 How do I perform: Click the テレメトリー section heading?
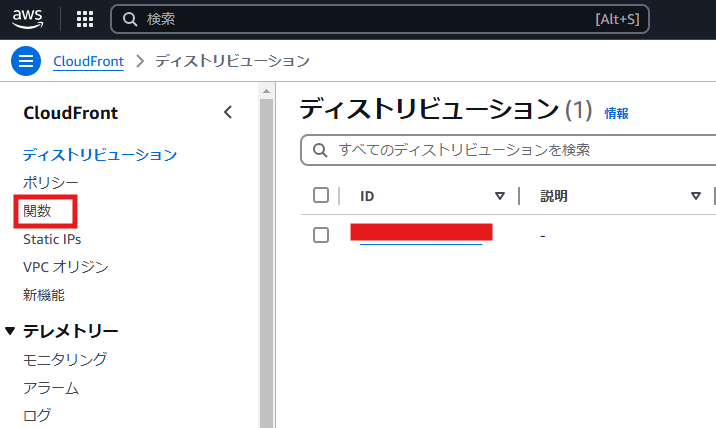click(x=71, y=331)
